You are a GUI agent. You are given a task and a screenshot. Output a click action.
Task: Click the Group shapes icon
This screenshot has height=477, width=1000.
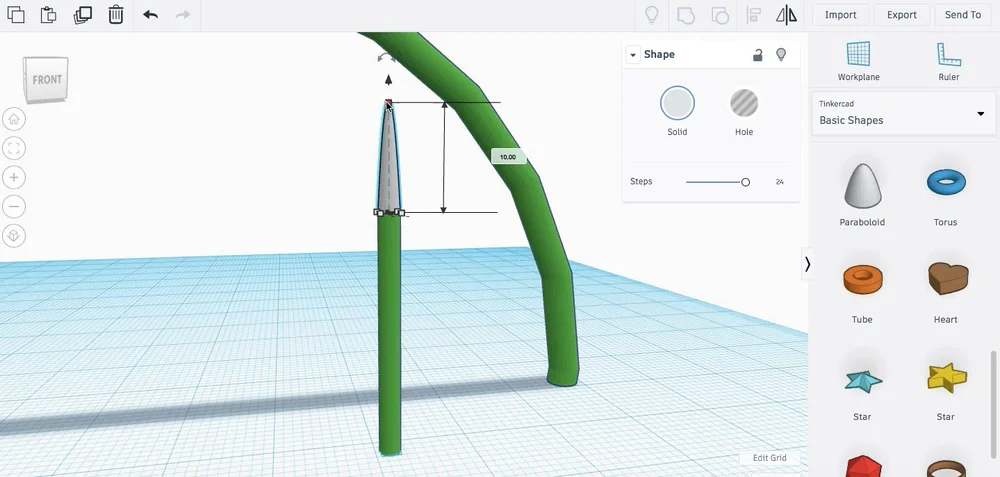[x=686, y=15]
